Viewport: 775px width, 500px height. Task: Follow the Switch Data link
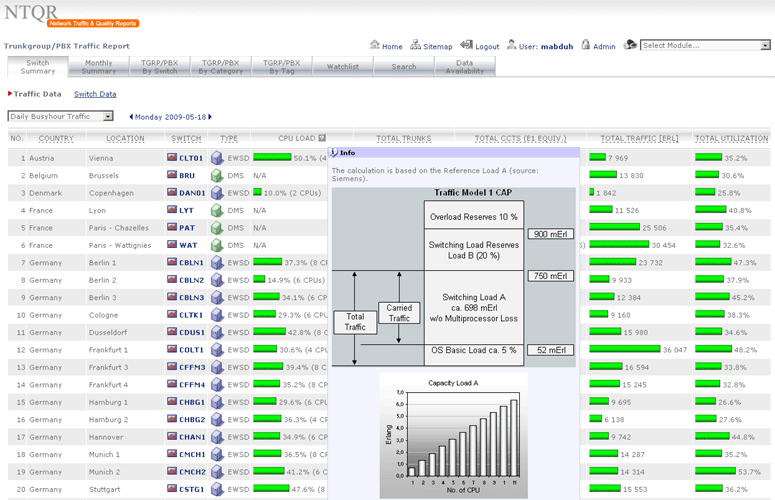tap(95, 94)
